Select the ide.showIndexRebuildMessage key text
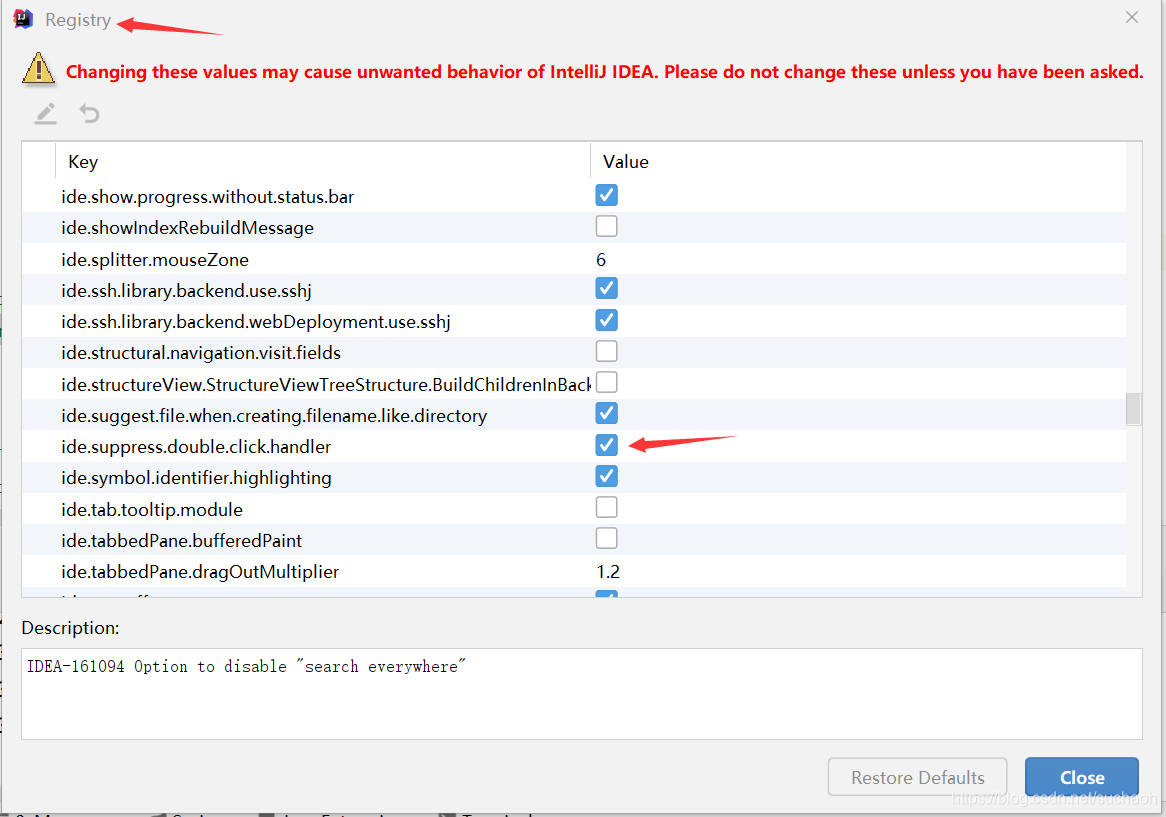 pos(187,228)
